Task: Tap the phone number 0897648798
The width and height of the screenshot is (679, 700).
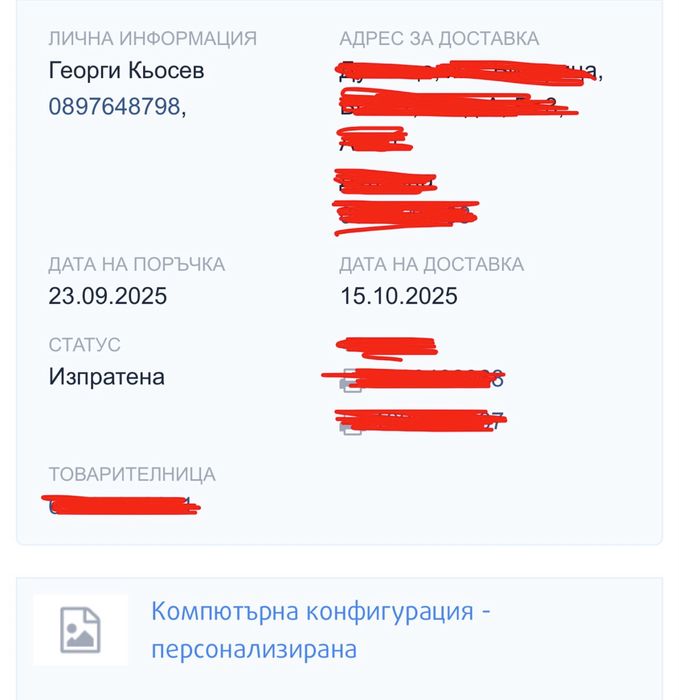Action: [x=115, y=106]
